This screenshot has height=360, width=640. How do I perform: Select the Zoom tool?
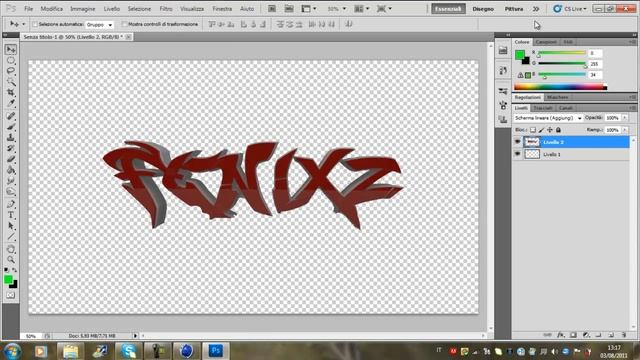click(x=11, y=260)
